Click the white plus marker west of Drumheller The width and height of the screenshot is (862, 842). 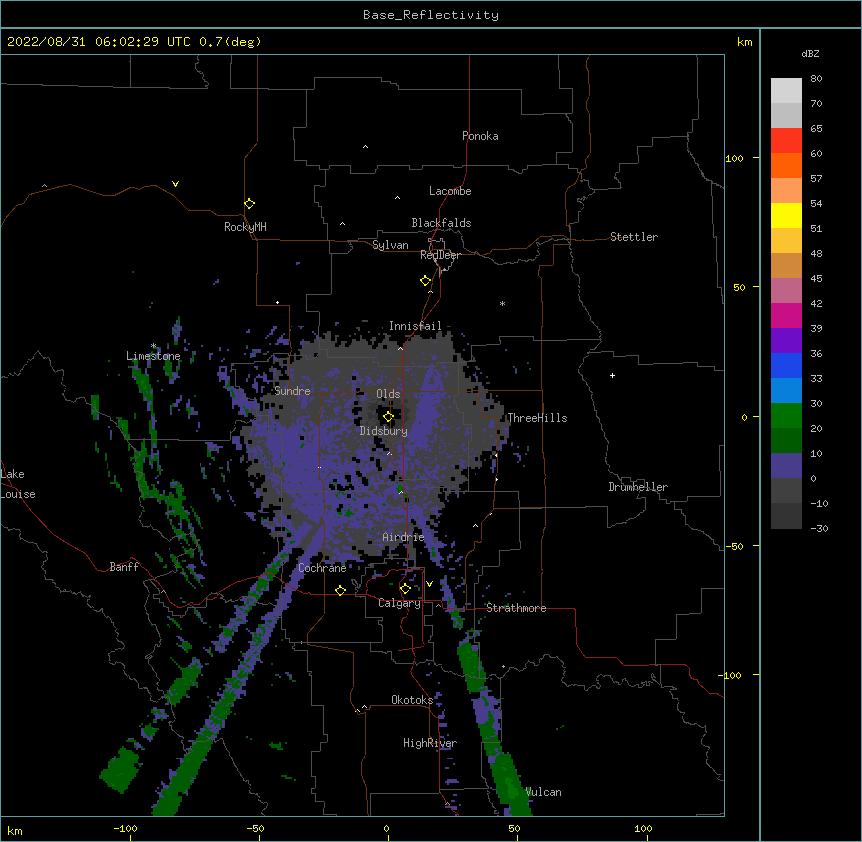(612, 375)
